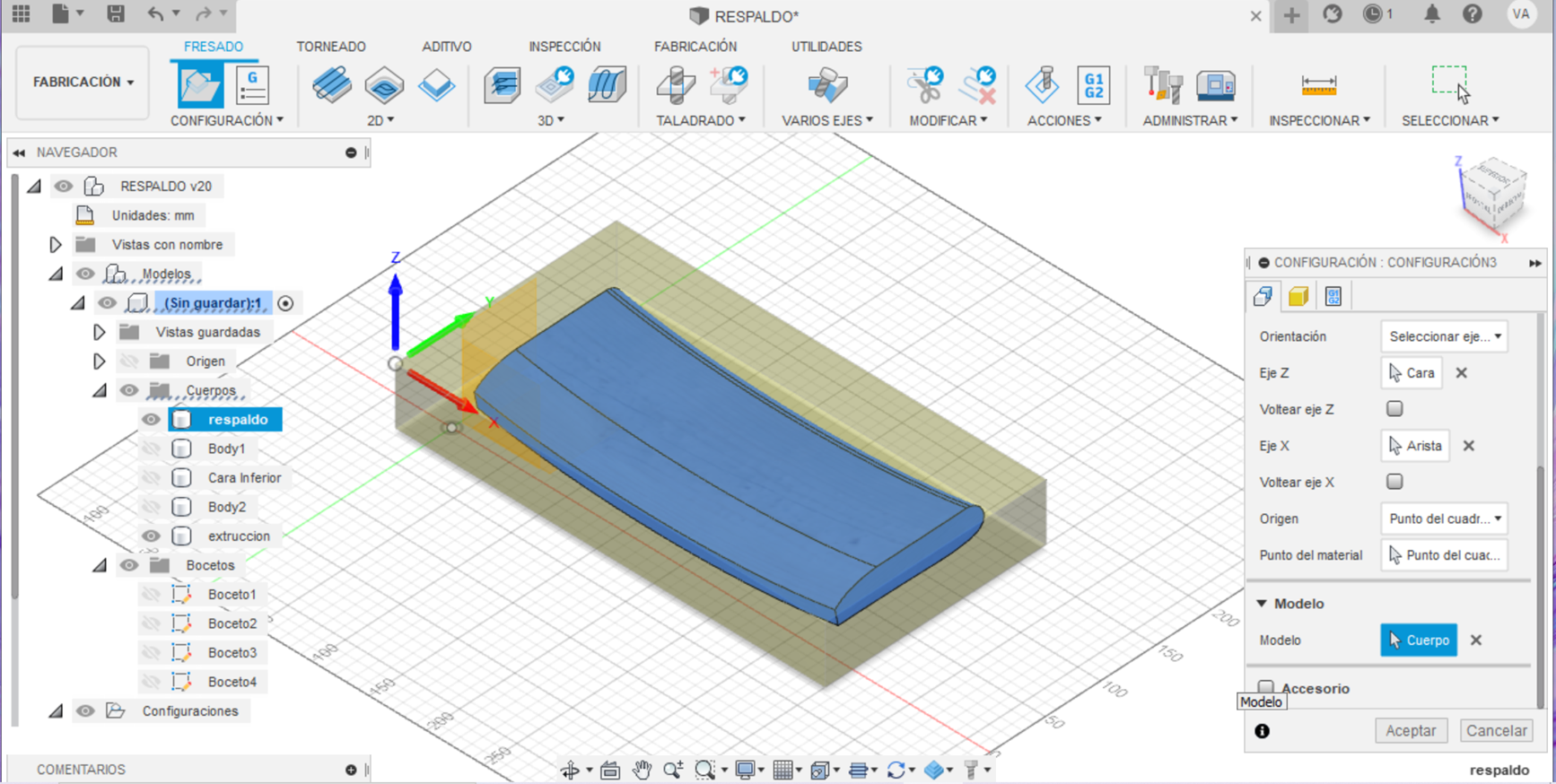Click the Cancelar button
1556x784 pixels.
point(1496,731)
